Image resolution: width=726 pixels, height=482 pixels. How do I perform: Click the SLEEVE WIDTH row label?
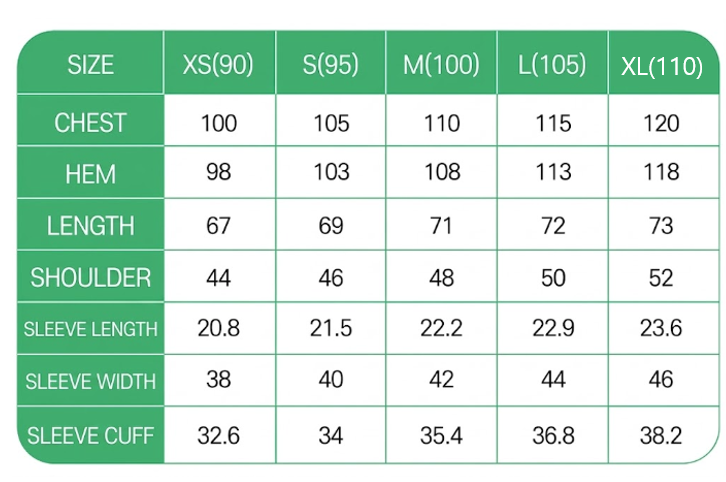[91, 381]
